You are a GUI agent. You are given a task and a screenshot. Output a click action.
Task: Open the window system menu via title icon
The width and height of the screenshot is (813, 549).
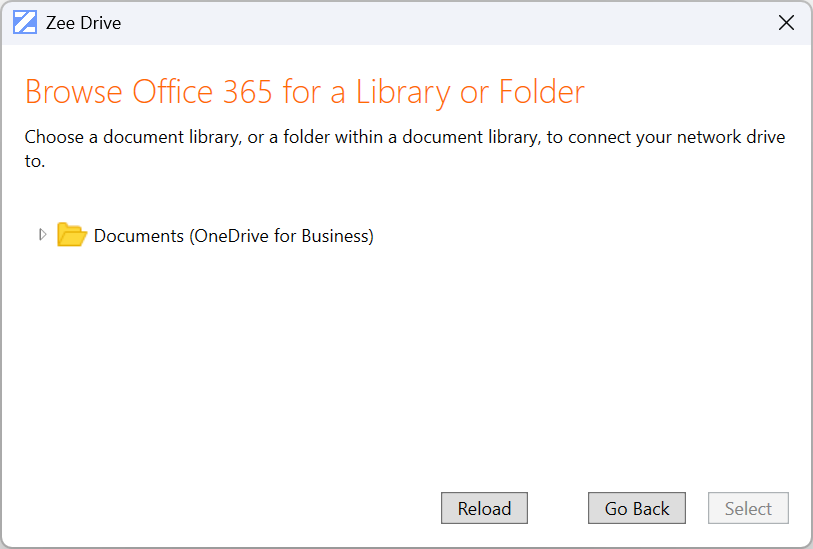pyautogui.click(x=25, y=23)
